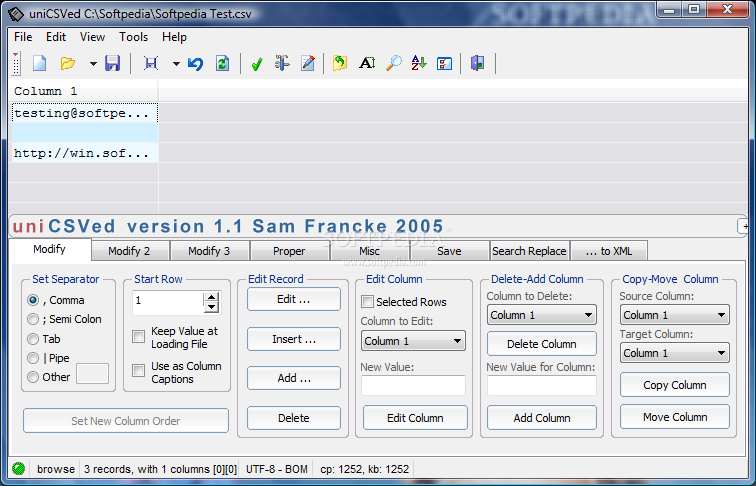The image size is (756, 486).
Task: Switch to the Modify 3 tab
Action: (209, 251)
